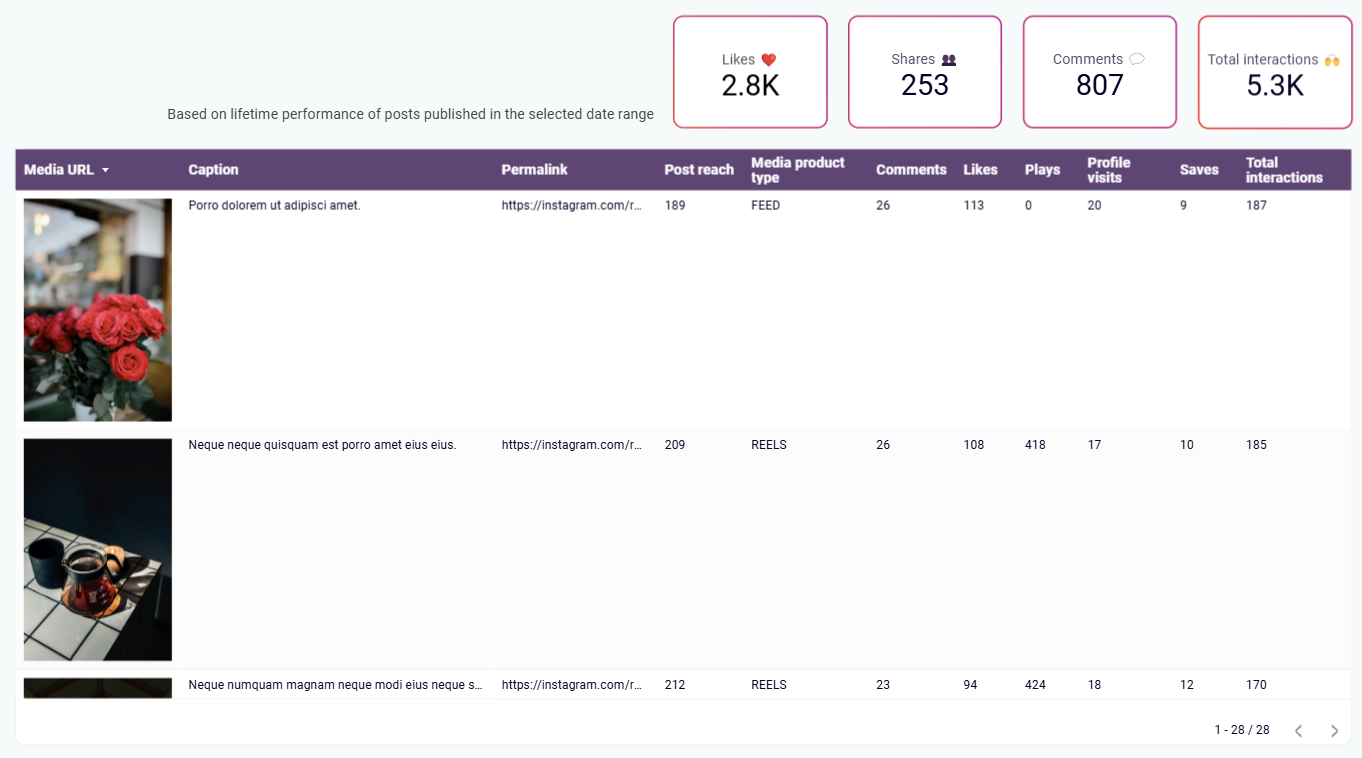This screenshot has height=758, width=1362.
Task: Select the Shares scorecard showing 253
Action: coord(925,72)
